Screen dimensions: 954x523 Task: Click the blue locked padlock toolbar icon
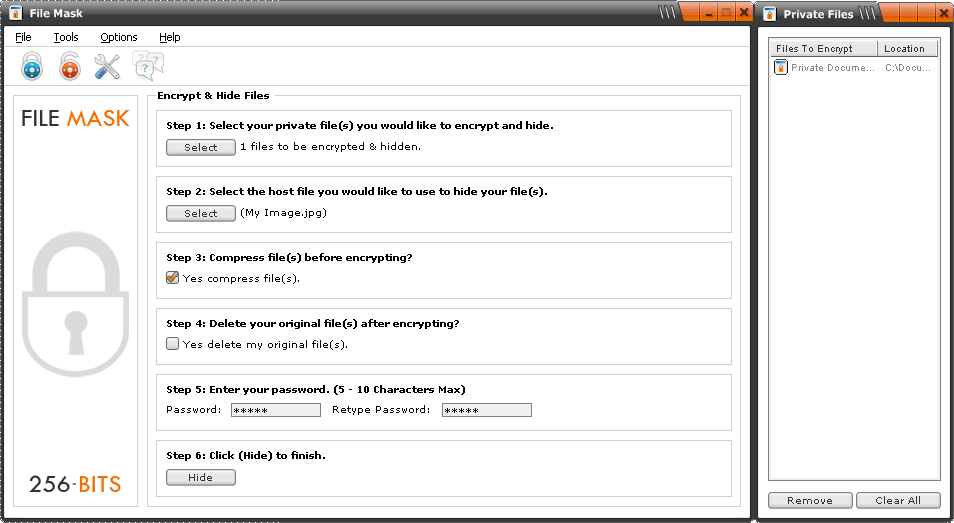coord(32,66)
